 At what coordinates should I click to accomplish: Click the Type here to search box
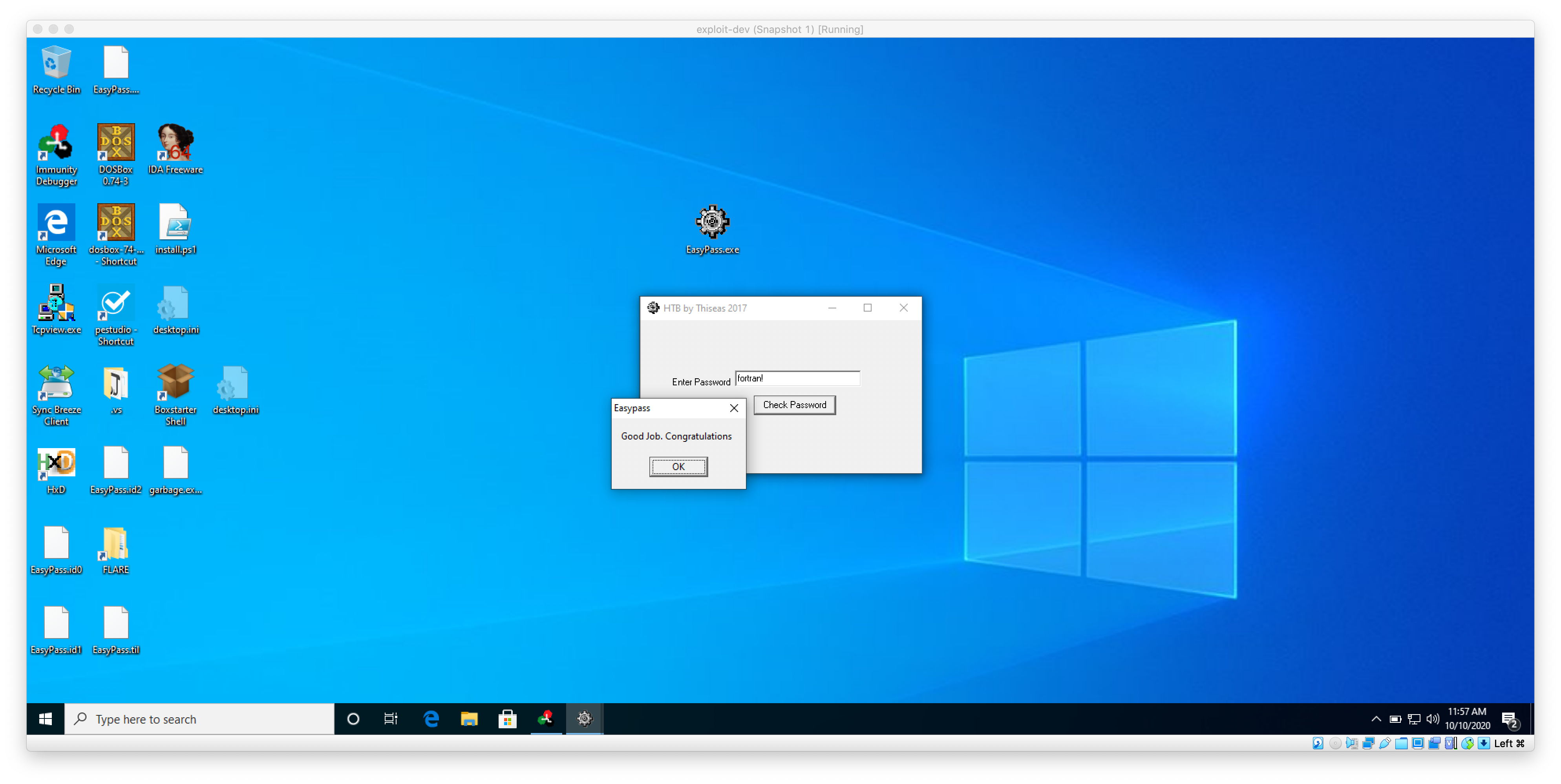[x=199, y=719]
